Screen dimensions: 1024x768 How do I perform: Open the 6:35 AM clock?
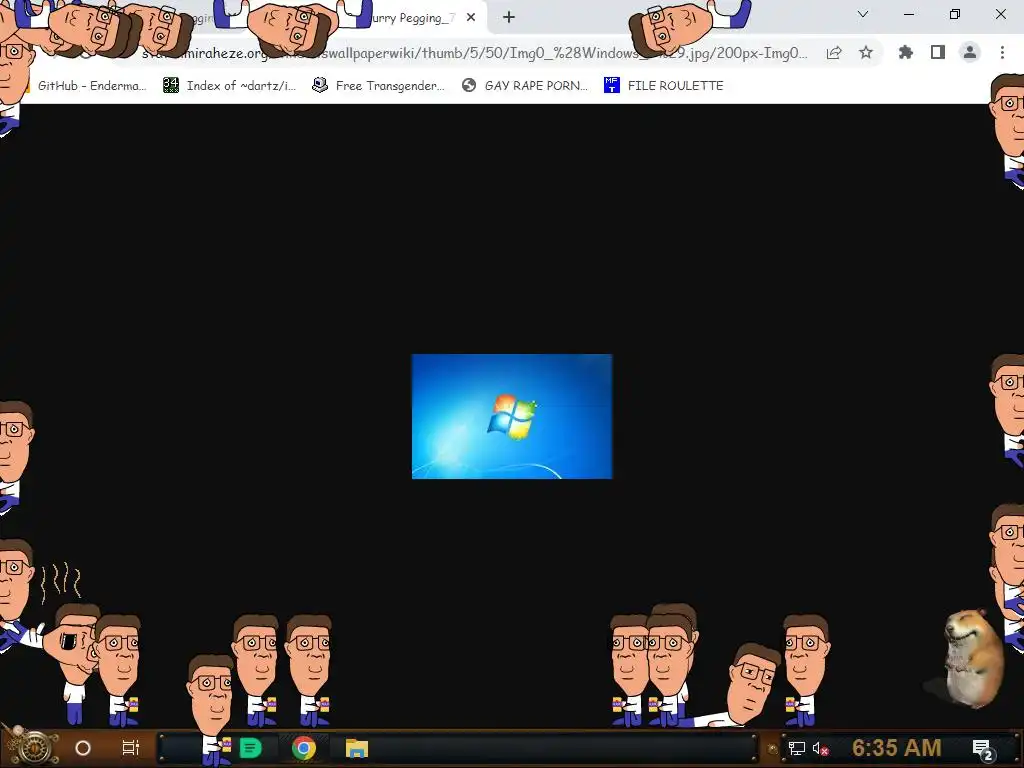(897, 747)
